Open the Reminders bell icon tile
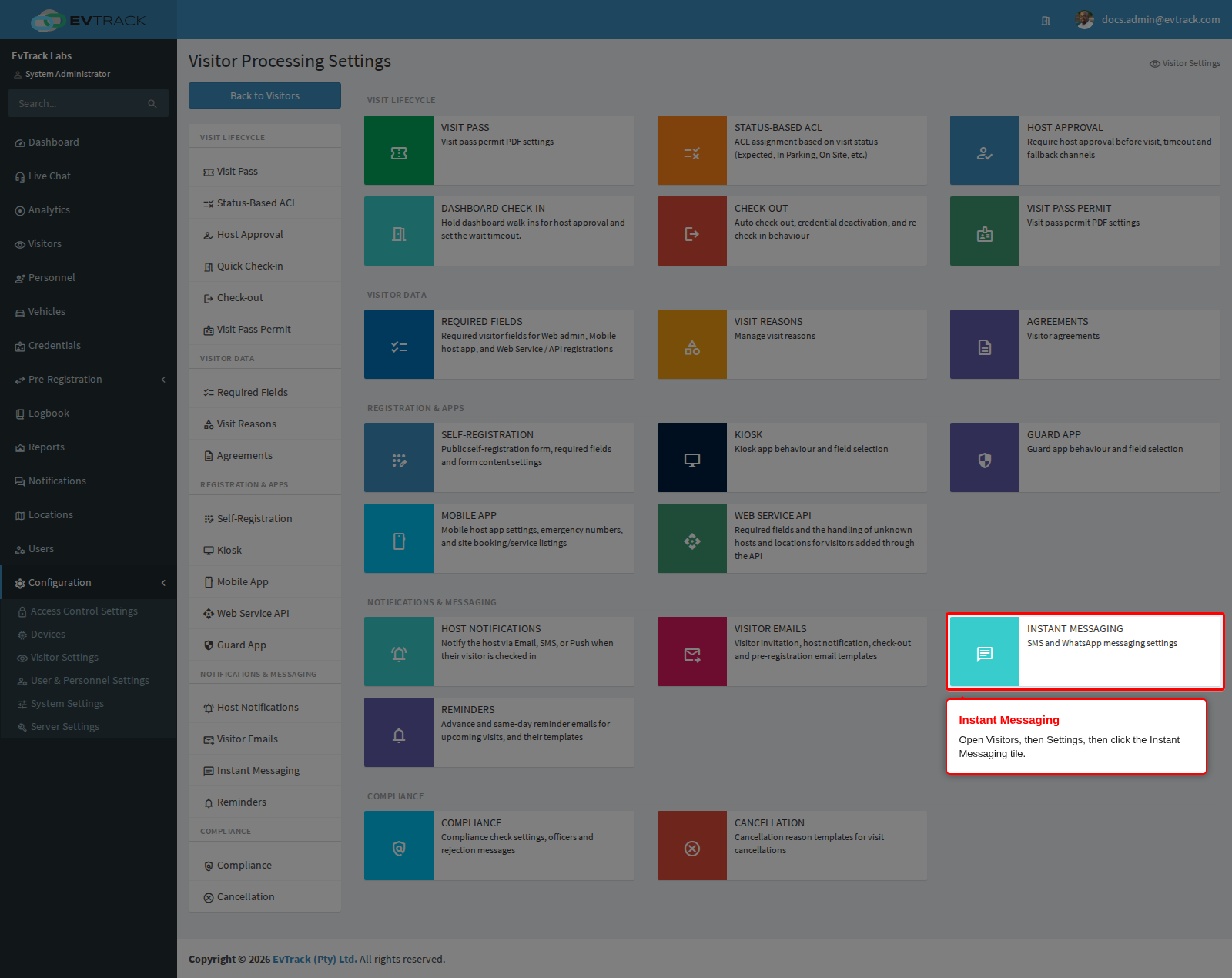The height and width of the screenshot is (978, 1232). point(399,732)
